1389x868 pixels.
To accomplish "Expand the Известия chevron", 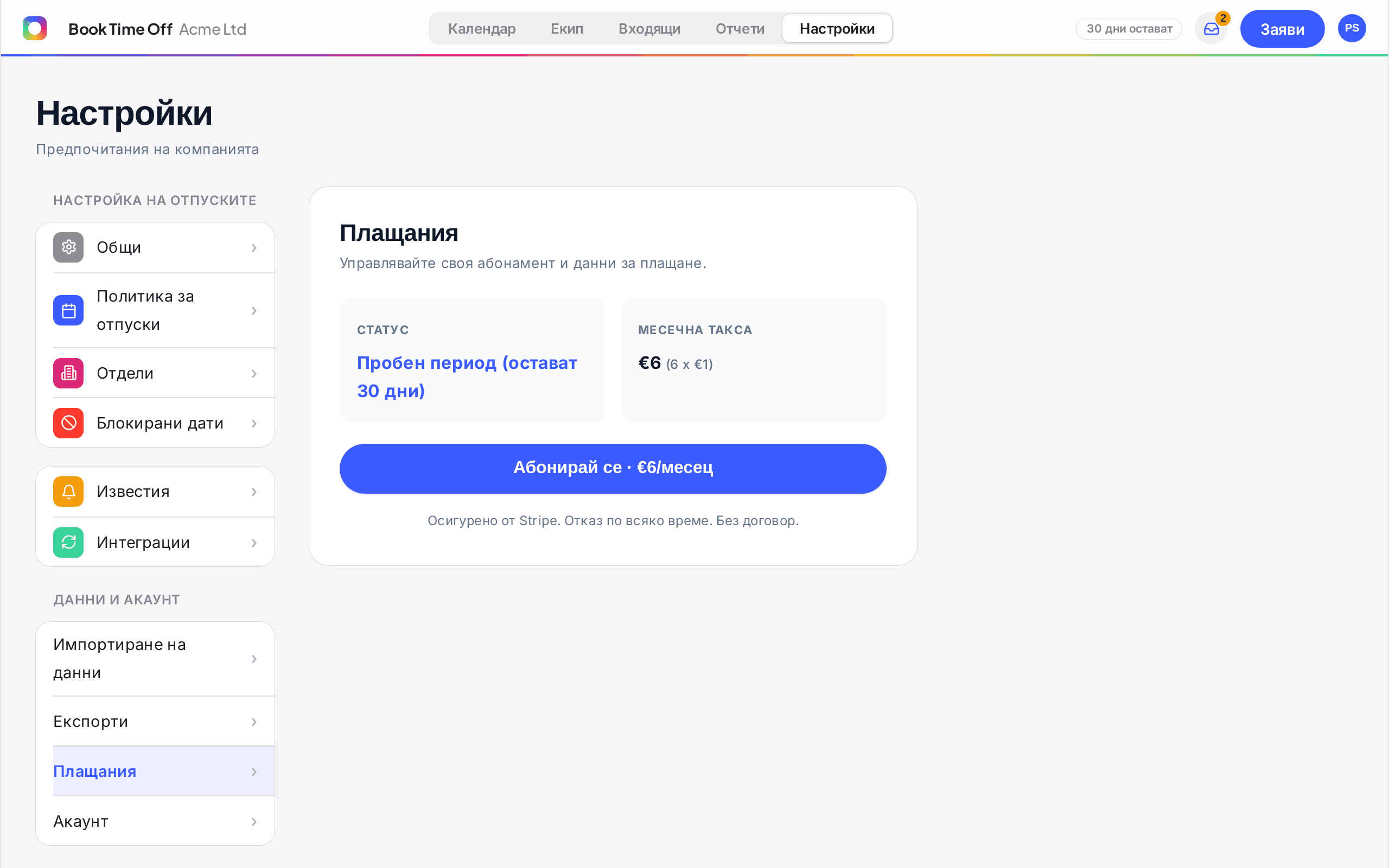I will 254,492.
